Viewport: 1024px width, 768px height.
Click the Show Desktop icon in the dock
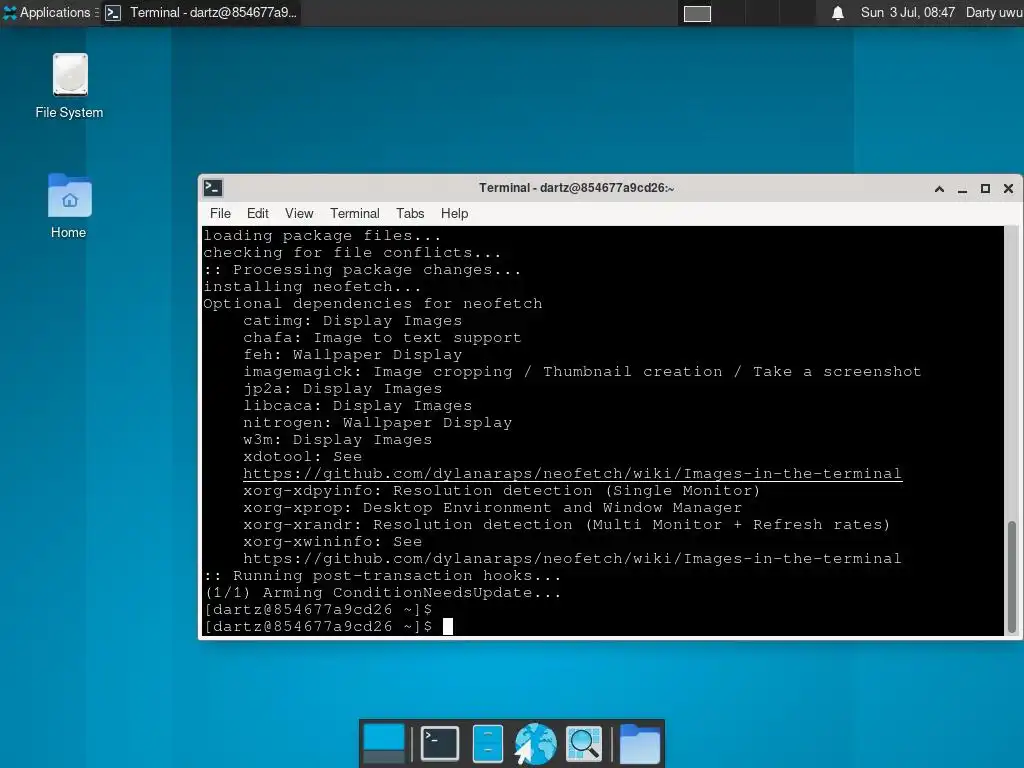point(384,743)
